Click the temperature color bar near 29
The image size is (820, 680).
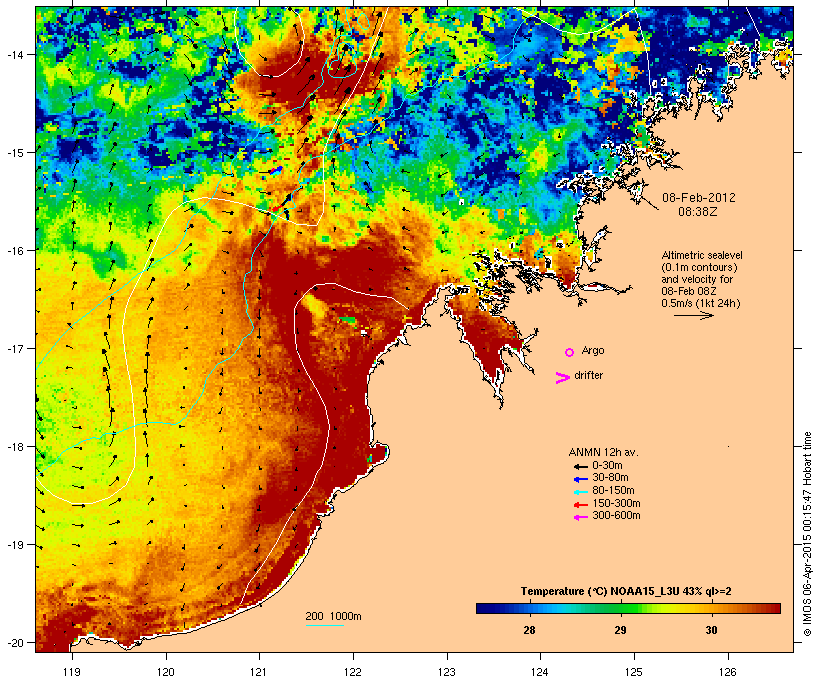tap(620, 608)
